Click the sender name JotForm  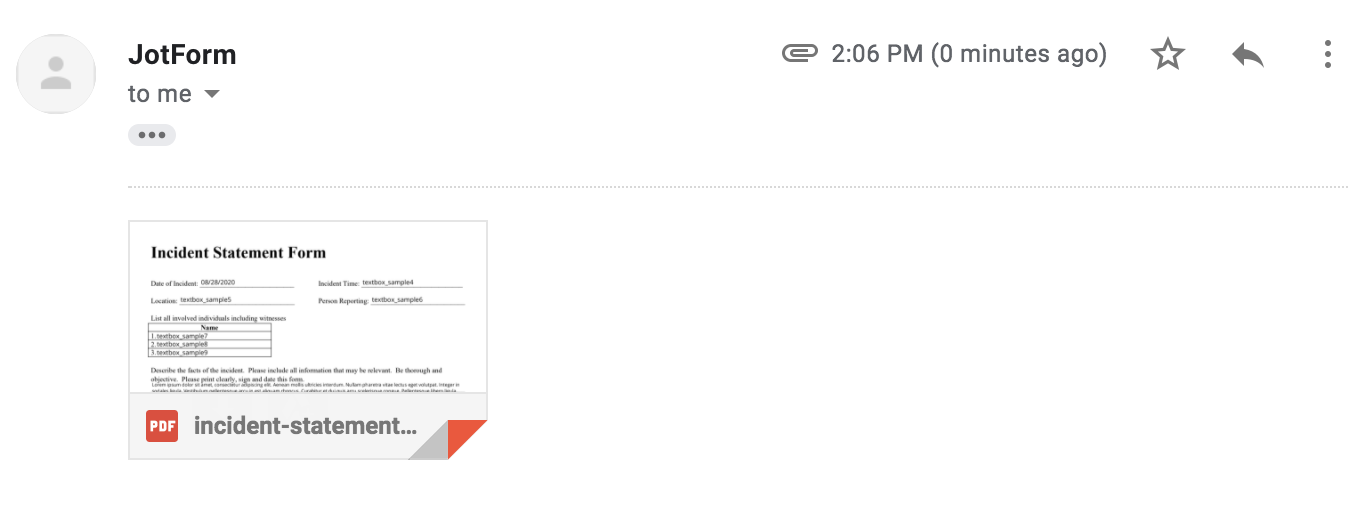pyautogui.click(x=182, y=54)
